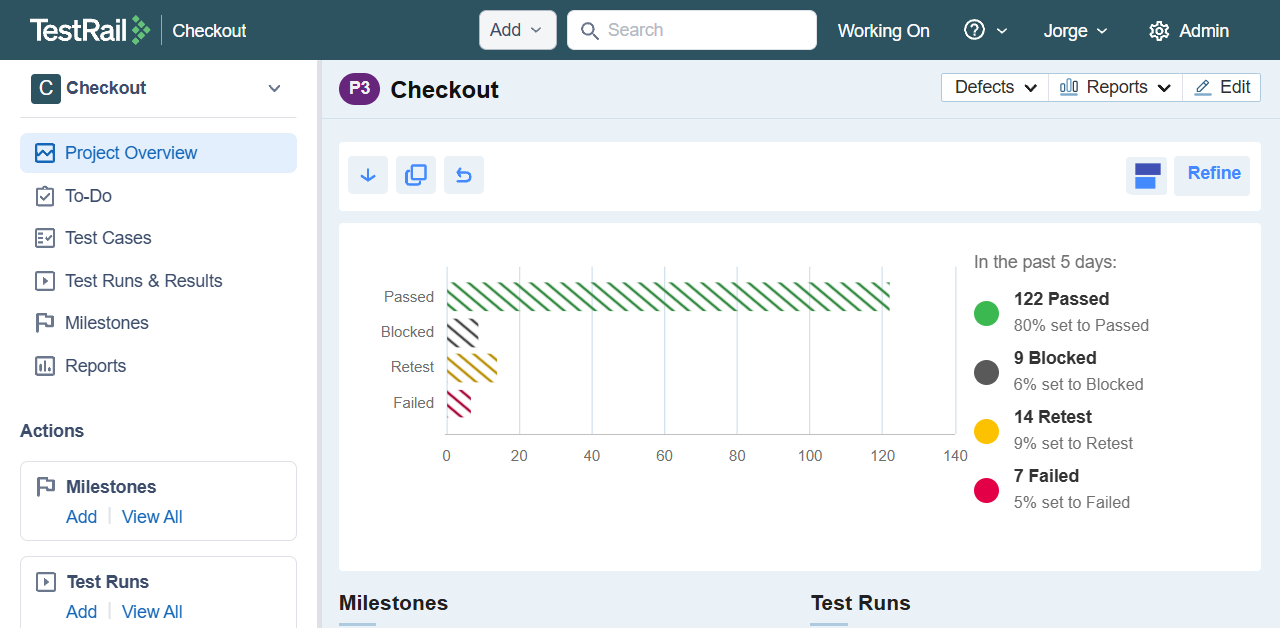Screen dimensions: 1280x628
Task: Open the Defects dropdown
Action: click(993, 87)
